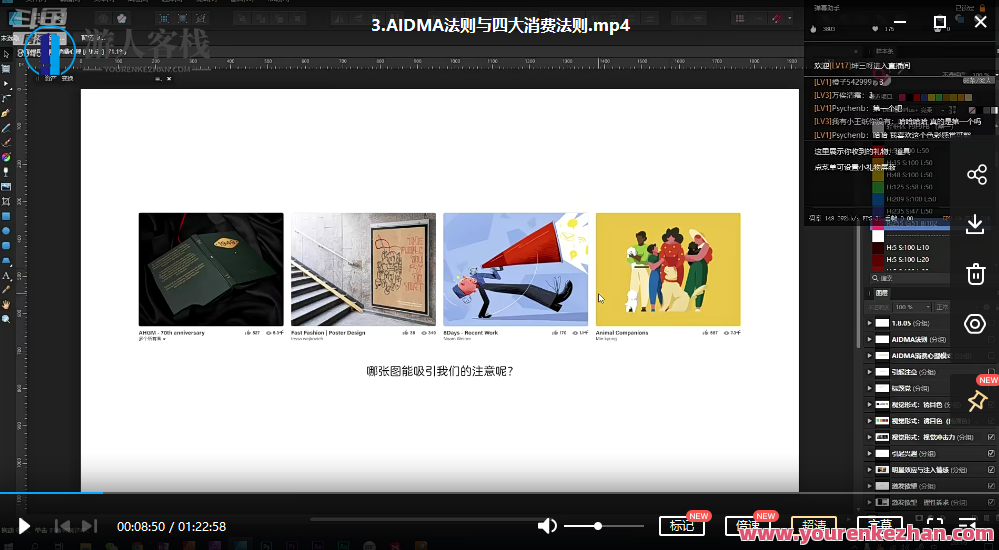Expand the 视觉形式:视觉冲击力 group
This screenshot has width=999, height=550.
pyautogui.click(x=870, y=437)
